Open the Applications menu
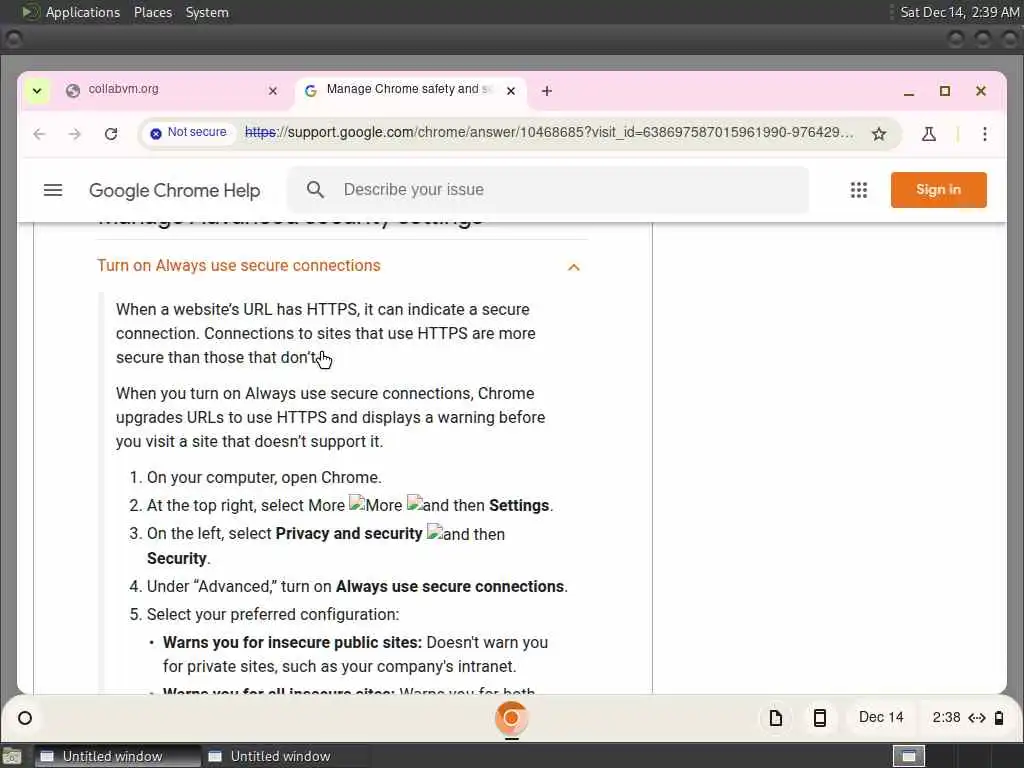 coord(83,12)
